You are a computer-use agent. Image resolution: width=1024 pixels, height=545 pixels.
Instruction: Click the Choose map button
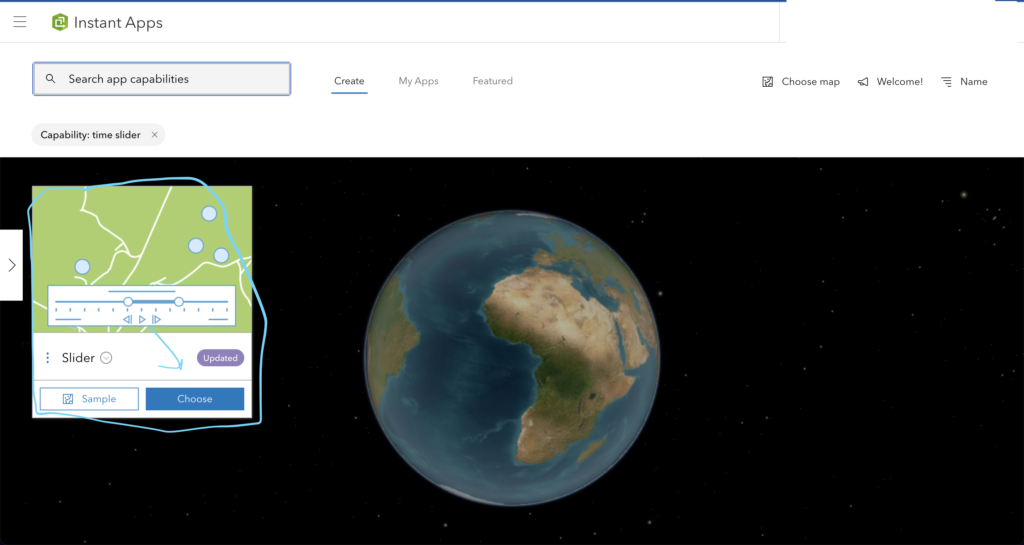(x=801, y=82)
